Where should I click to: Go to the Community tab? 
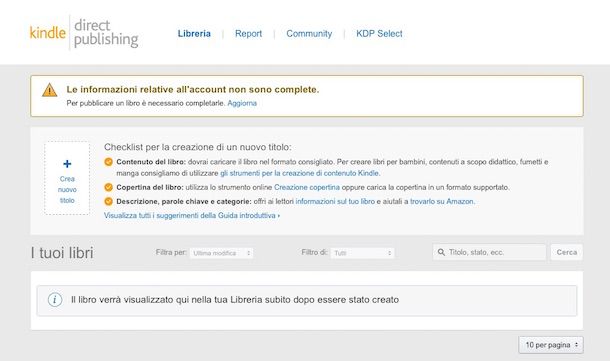tap(309, 34)
